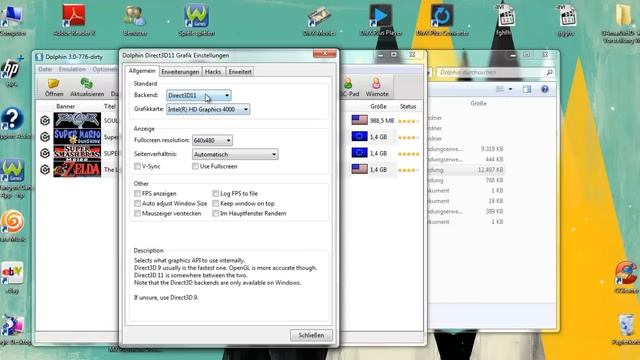640x360 pixels.
Task: Enable the V-Sync checkbox
Action: click(137, 166)
